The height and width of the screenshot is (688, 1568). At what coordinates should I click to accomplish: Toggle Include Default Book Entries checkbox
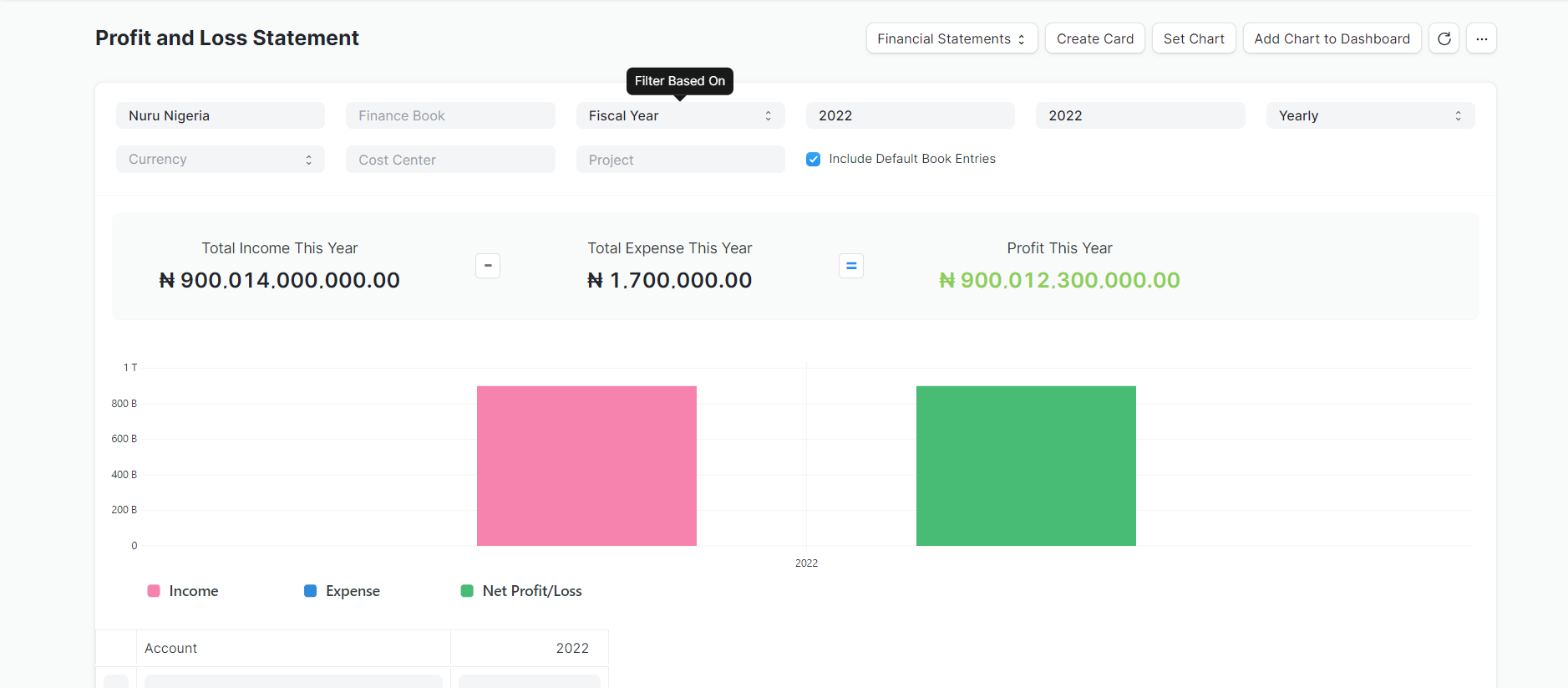813,159
